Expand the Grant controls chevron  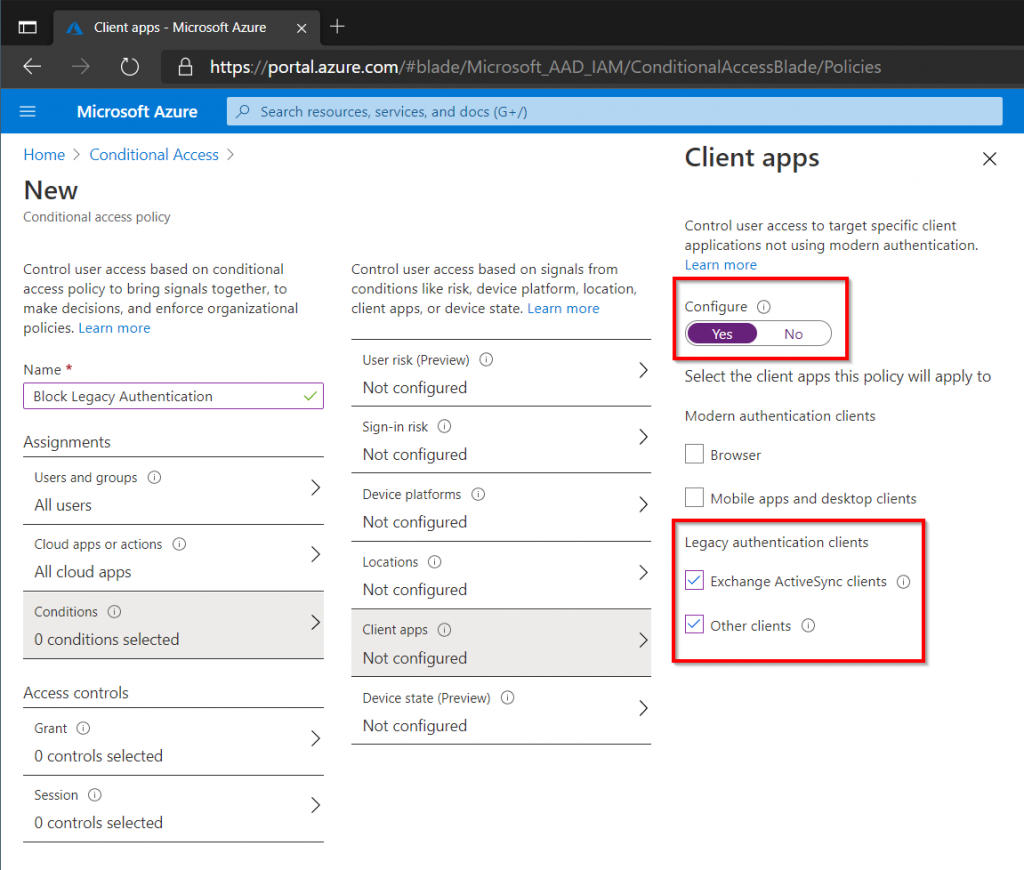[x=315, y=739]
